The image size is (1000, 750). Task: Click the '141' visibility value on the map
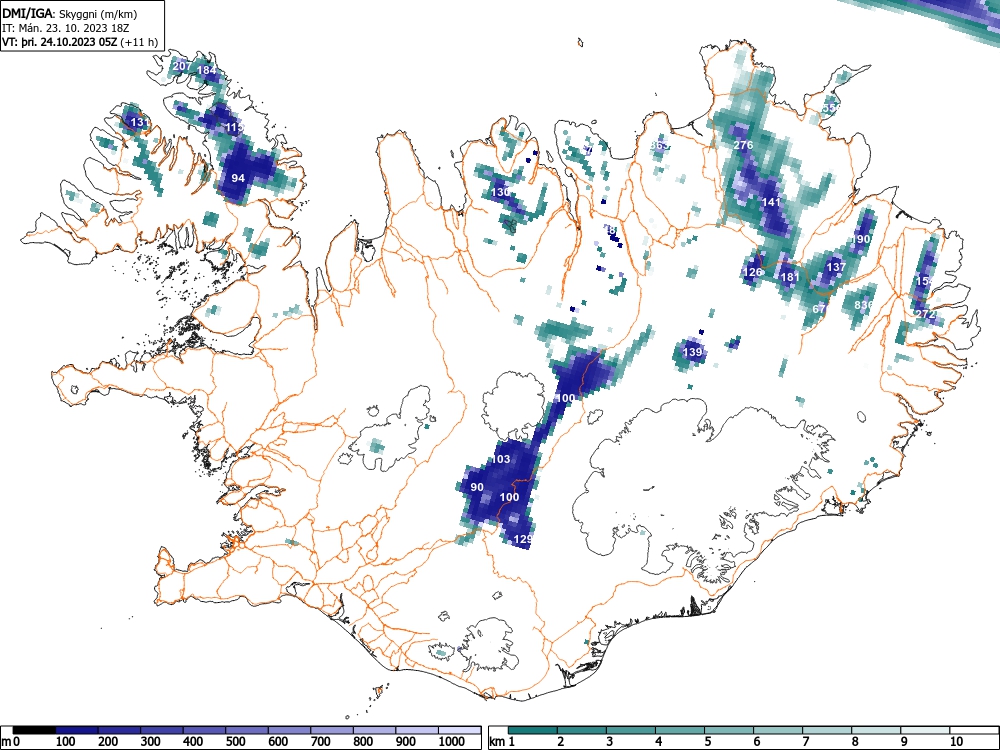coord(771,202)
